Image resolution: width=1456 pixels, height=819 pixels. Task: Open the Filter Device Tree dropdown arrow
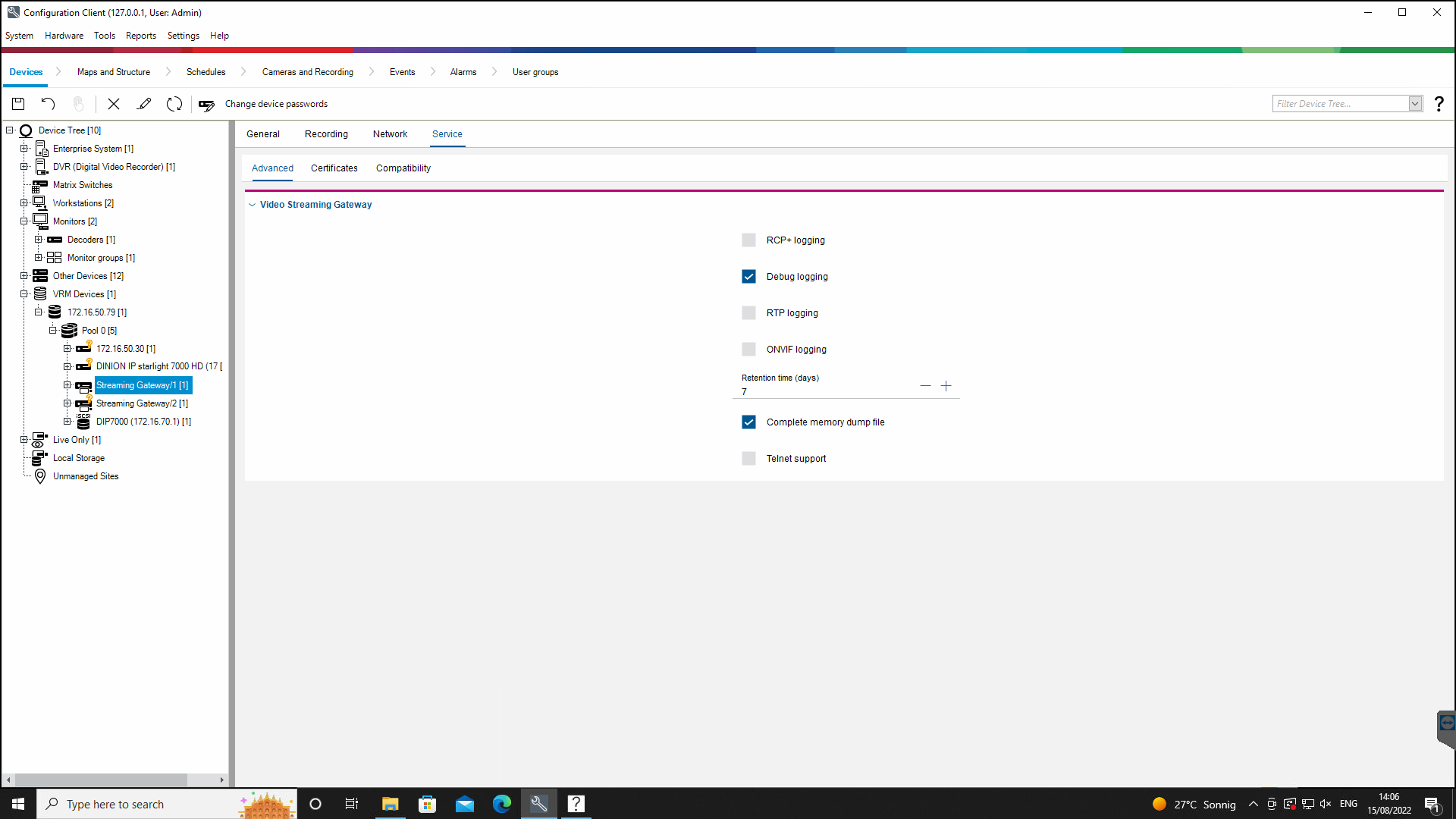pos(1415,104)
